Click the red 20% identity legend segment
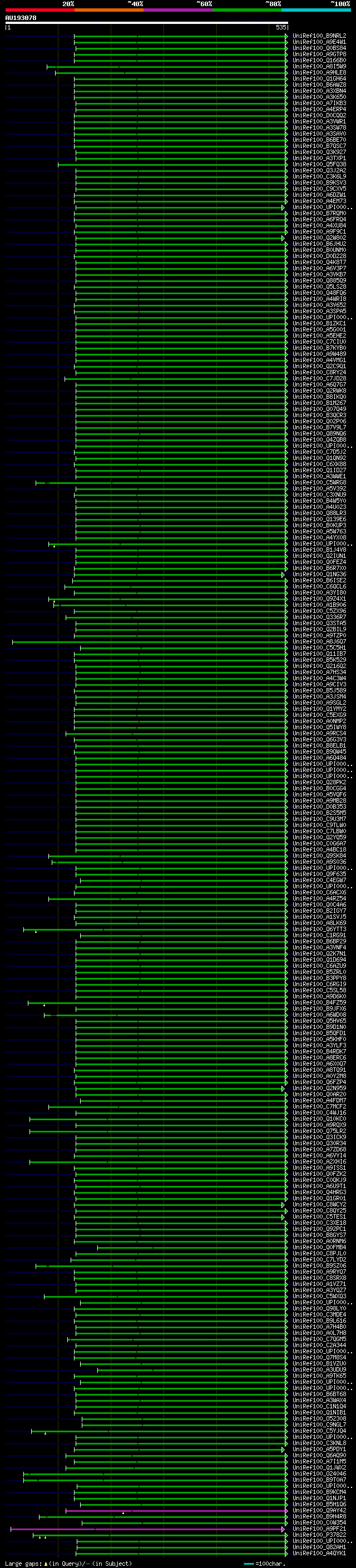The height and width of the screenshot is (1568, 356). 39,11
